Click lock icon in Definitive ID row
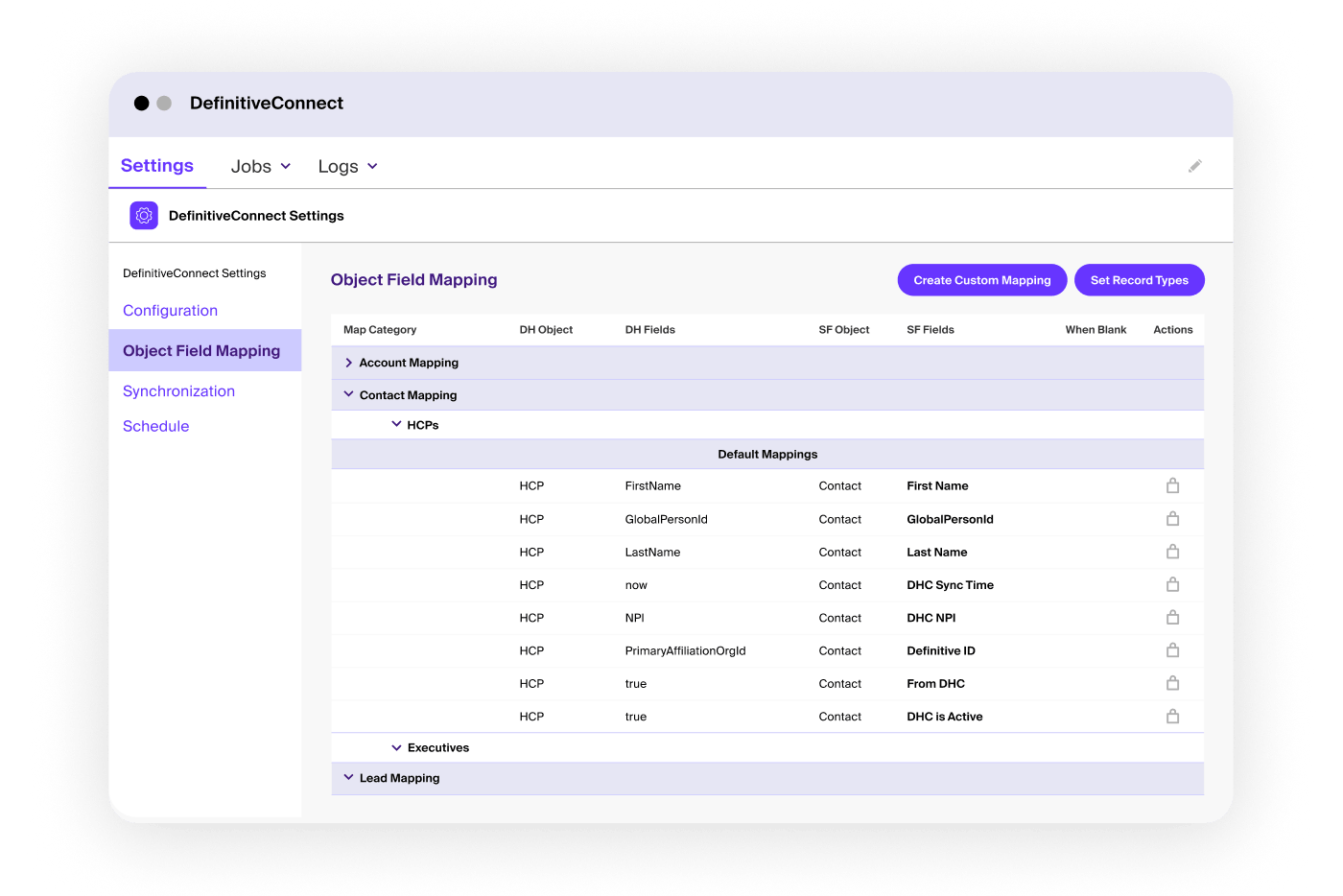Viewport: 1343px width, 896px height. point(1172,650)
